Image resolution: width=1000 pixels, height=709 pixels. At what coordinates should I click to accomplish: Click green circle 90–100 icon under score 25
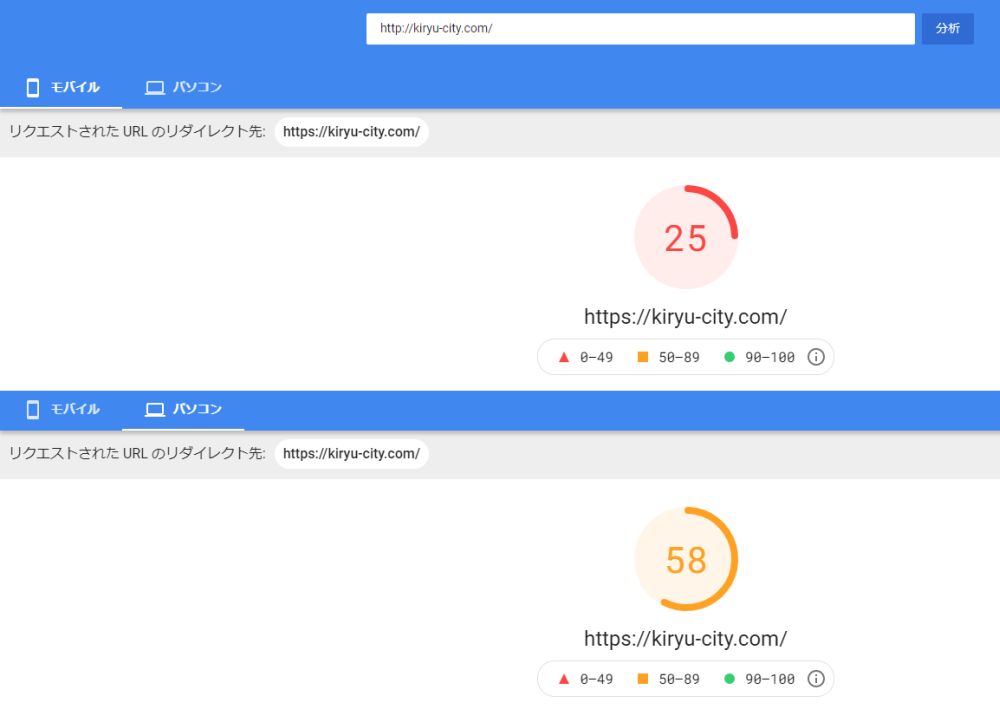coord(729,357)
